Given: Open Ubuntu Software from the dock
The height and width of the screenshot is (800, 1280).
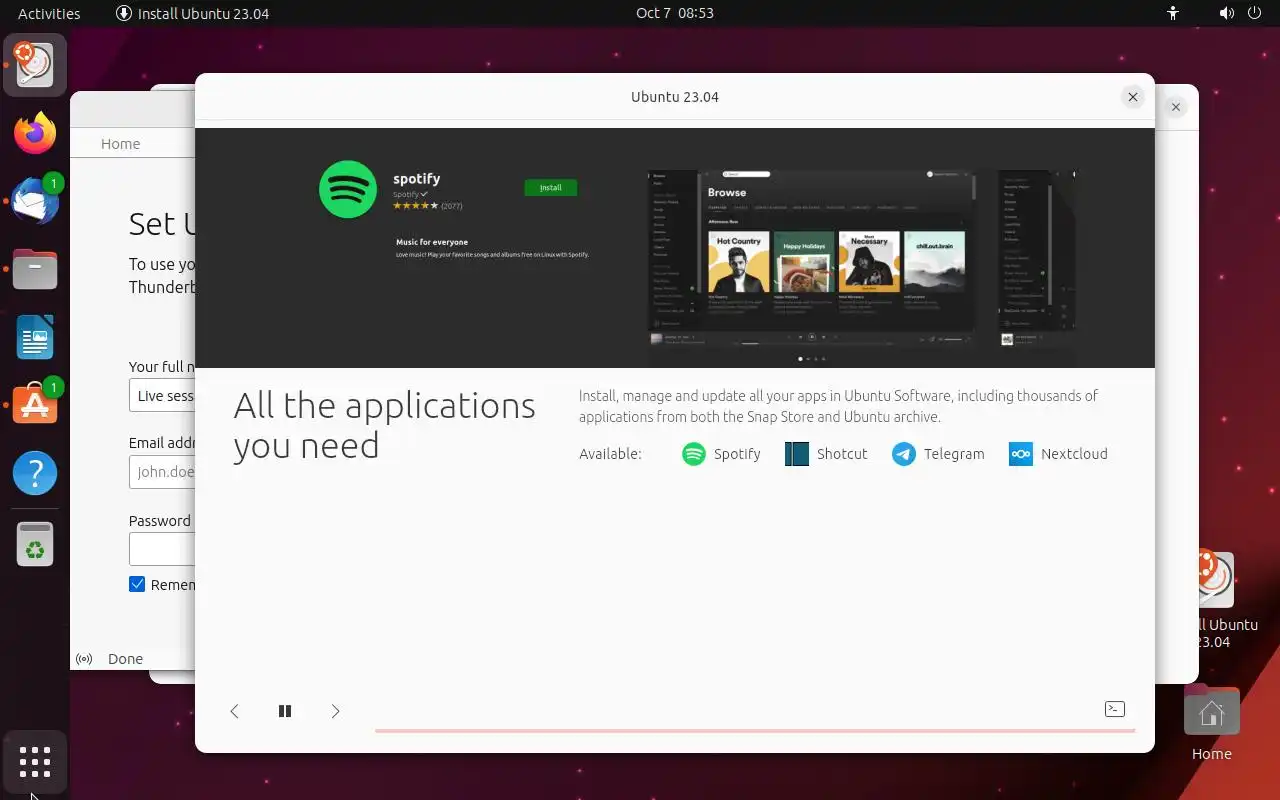Looking at the screenshot, I should click(x=35, y=405).
